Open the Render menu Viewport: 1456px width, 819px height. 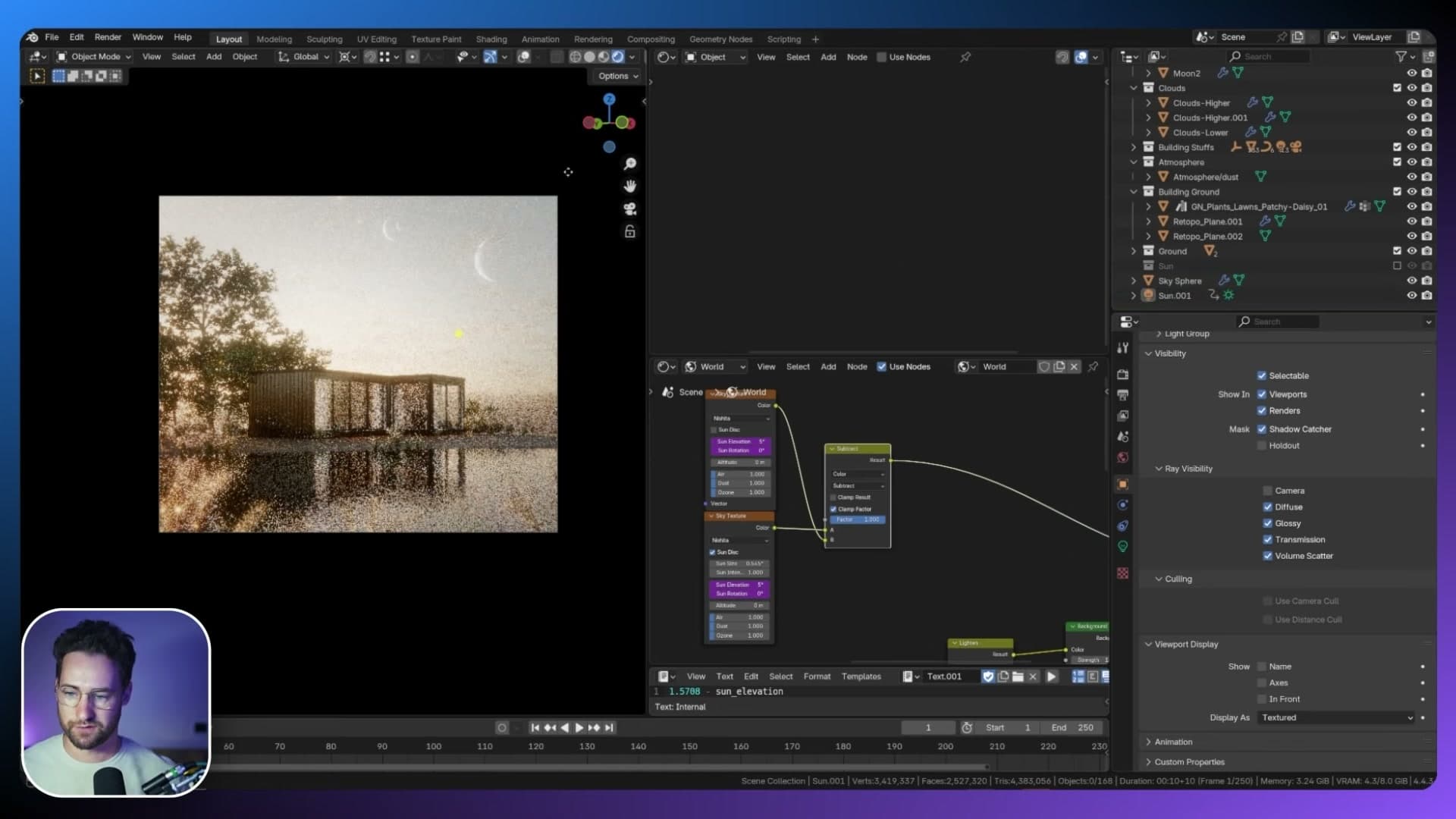[108, 37]
